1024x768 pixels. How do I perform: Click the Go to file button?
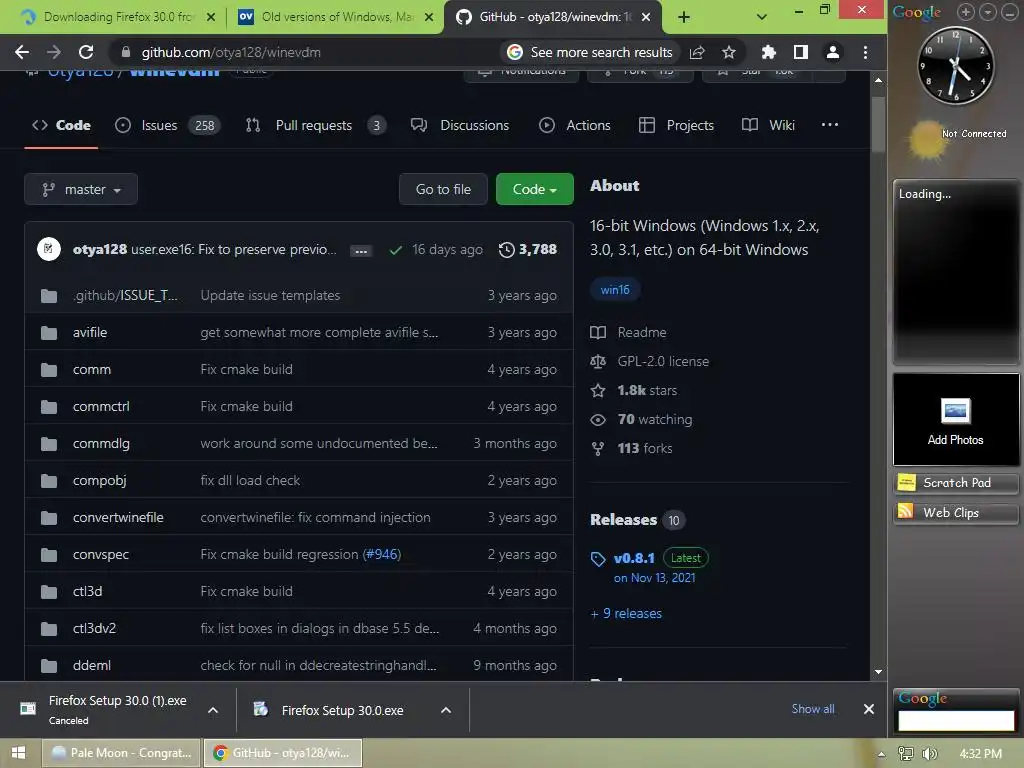[x=443, y=189]
